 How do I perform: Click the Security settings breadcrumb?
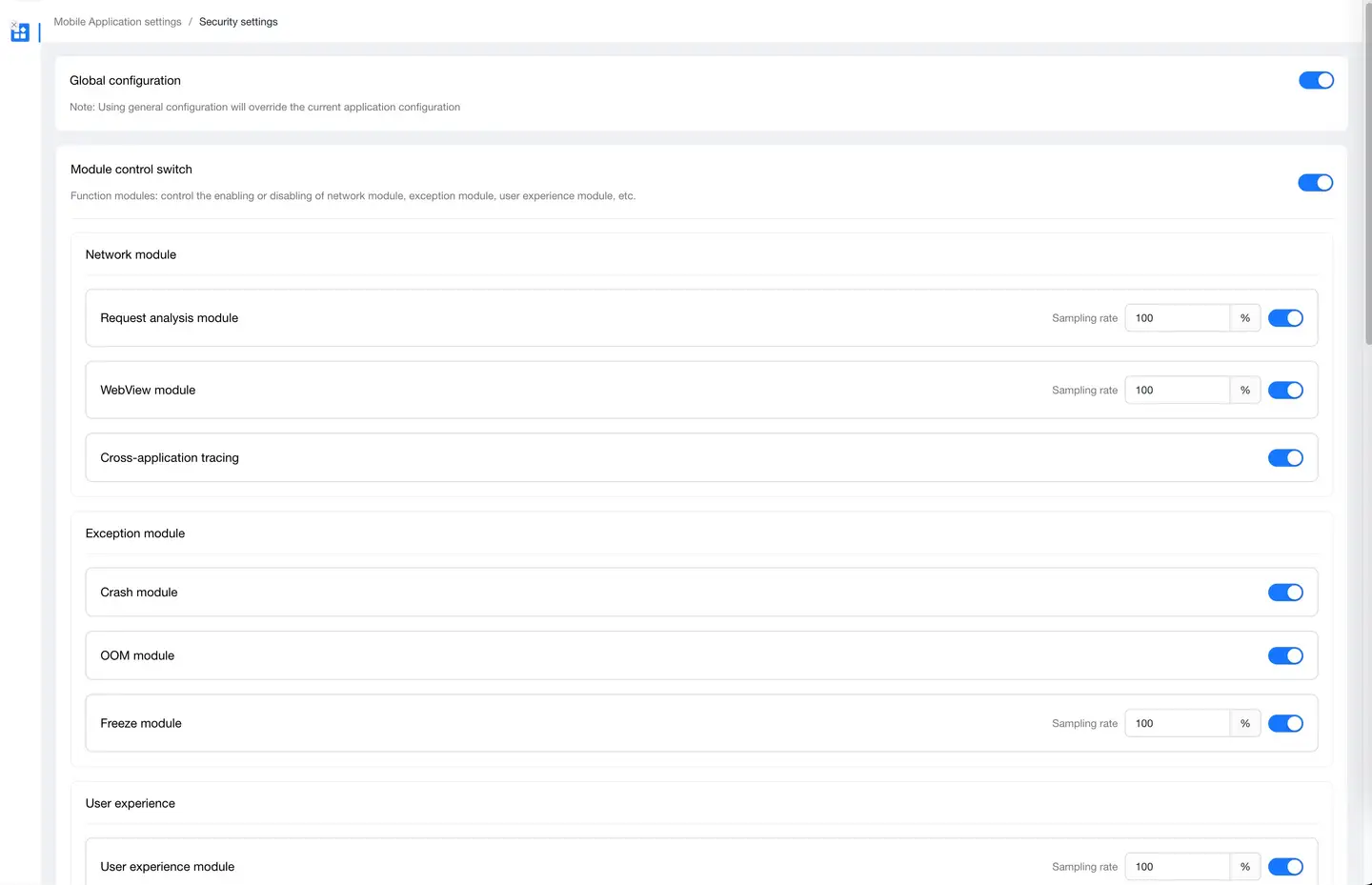tap(238, 22)
